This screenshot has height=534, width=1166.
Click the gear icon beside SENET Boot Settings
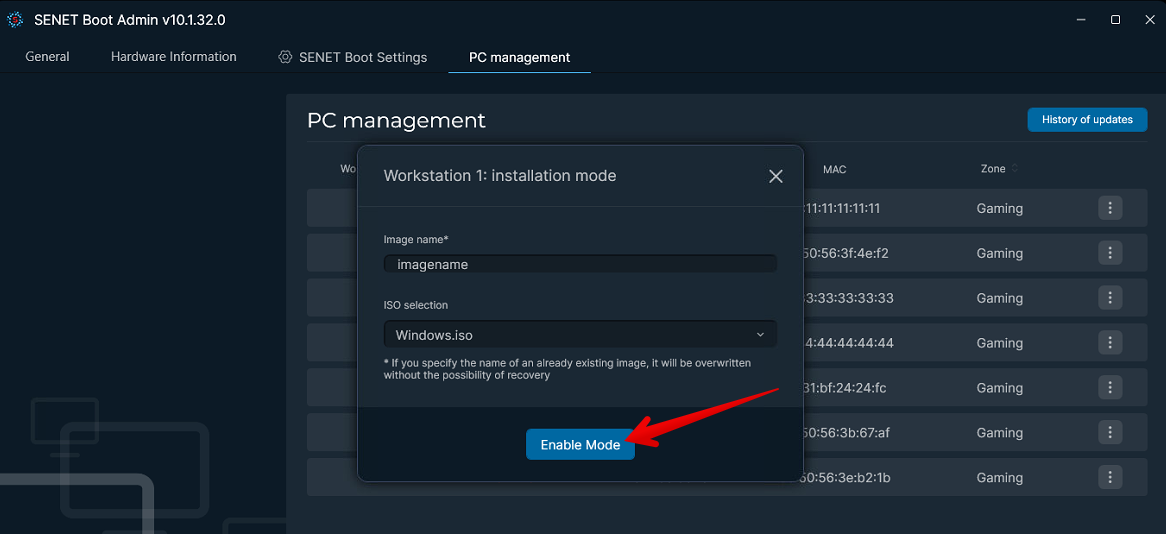point(285,57)
